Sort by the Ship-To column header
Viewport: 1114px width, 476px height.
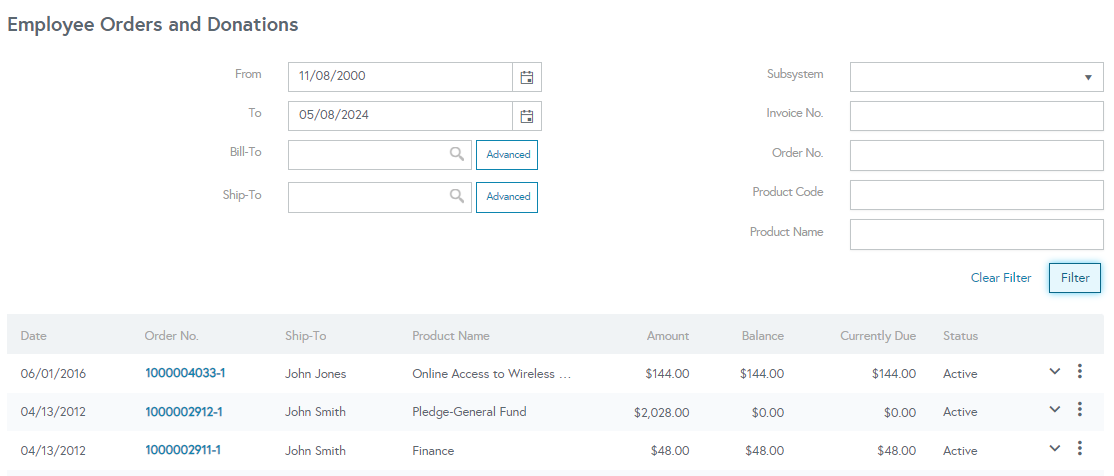[305, 336]
